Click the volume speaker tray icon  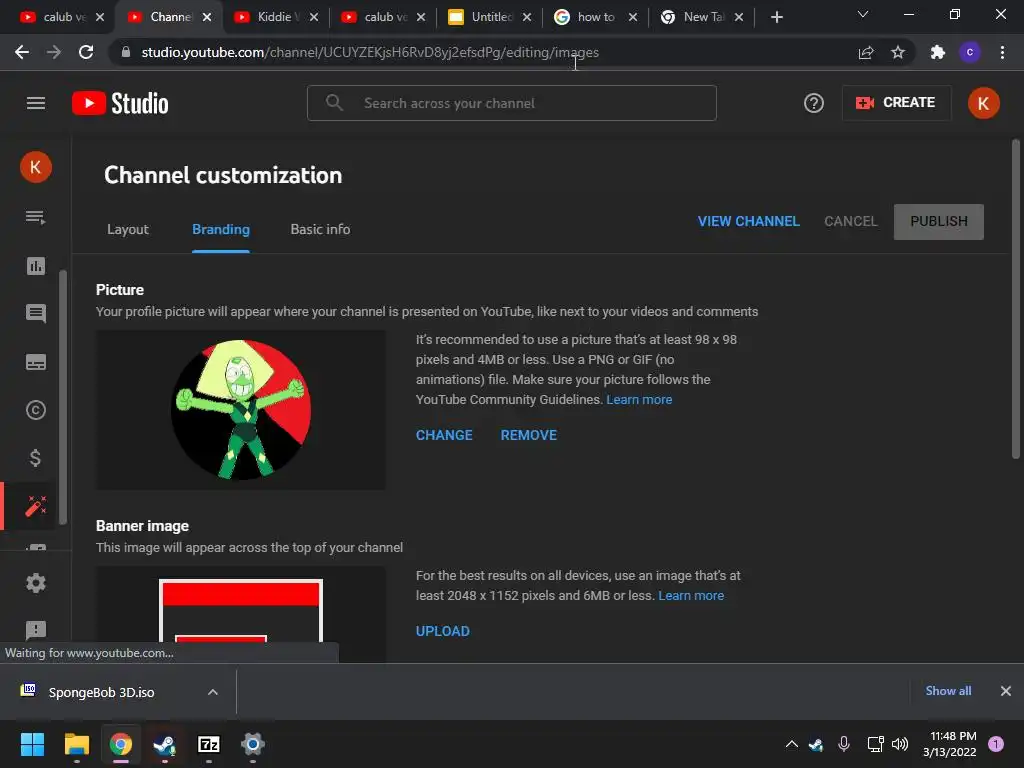[x=900, y=744]
